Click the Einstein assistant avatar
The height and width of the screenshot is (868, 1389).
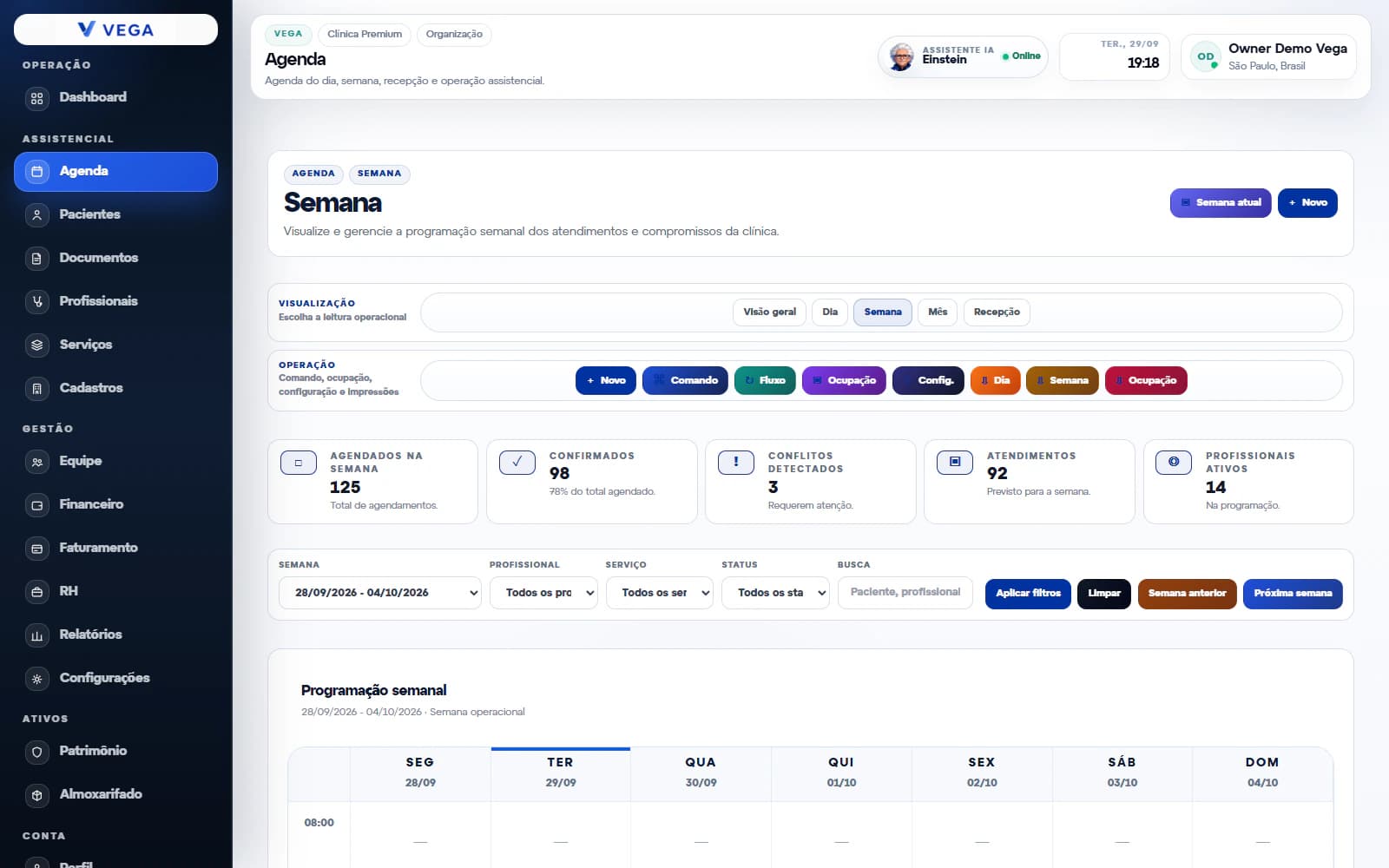902,56
